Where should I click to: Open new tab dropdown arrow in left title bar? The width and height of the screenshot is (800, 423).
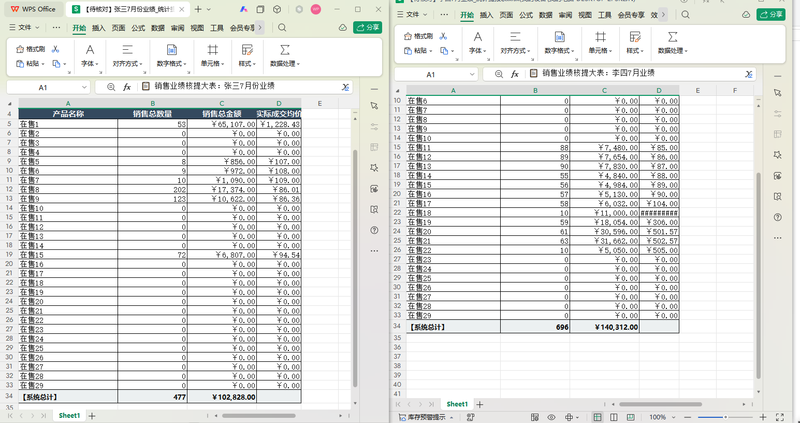pos(209,9)
